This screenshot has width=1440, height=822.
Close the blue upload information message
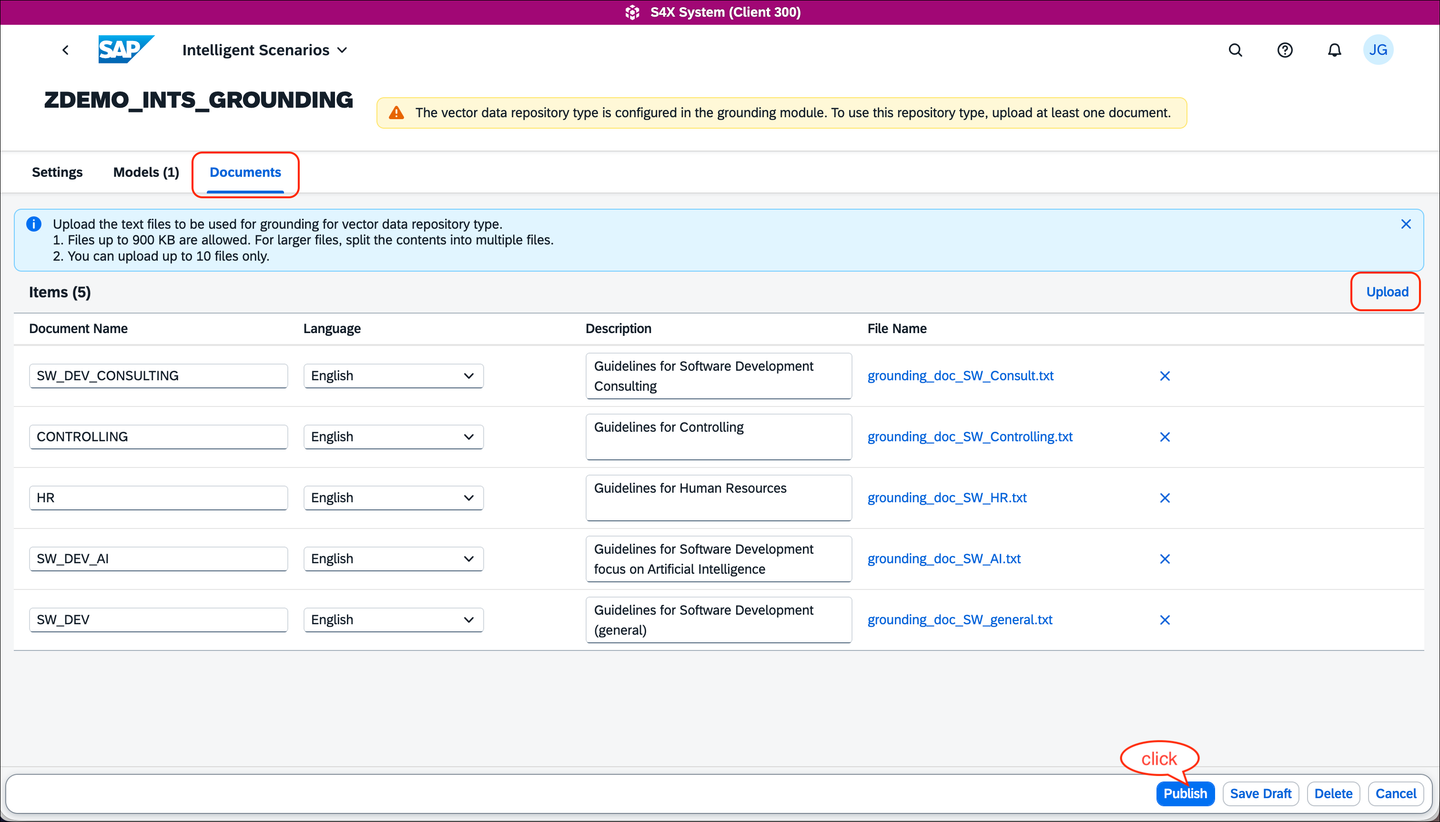click(1406, 224)
